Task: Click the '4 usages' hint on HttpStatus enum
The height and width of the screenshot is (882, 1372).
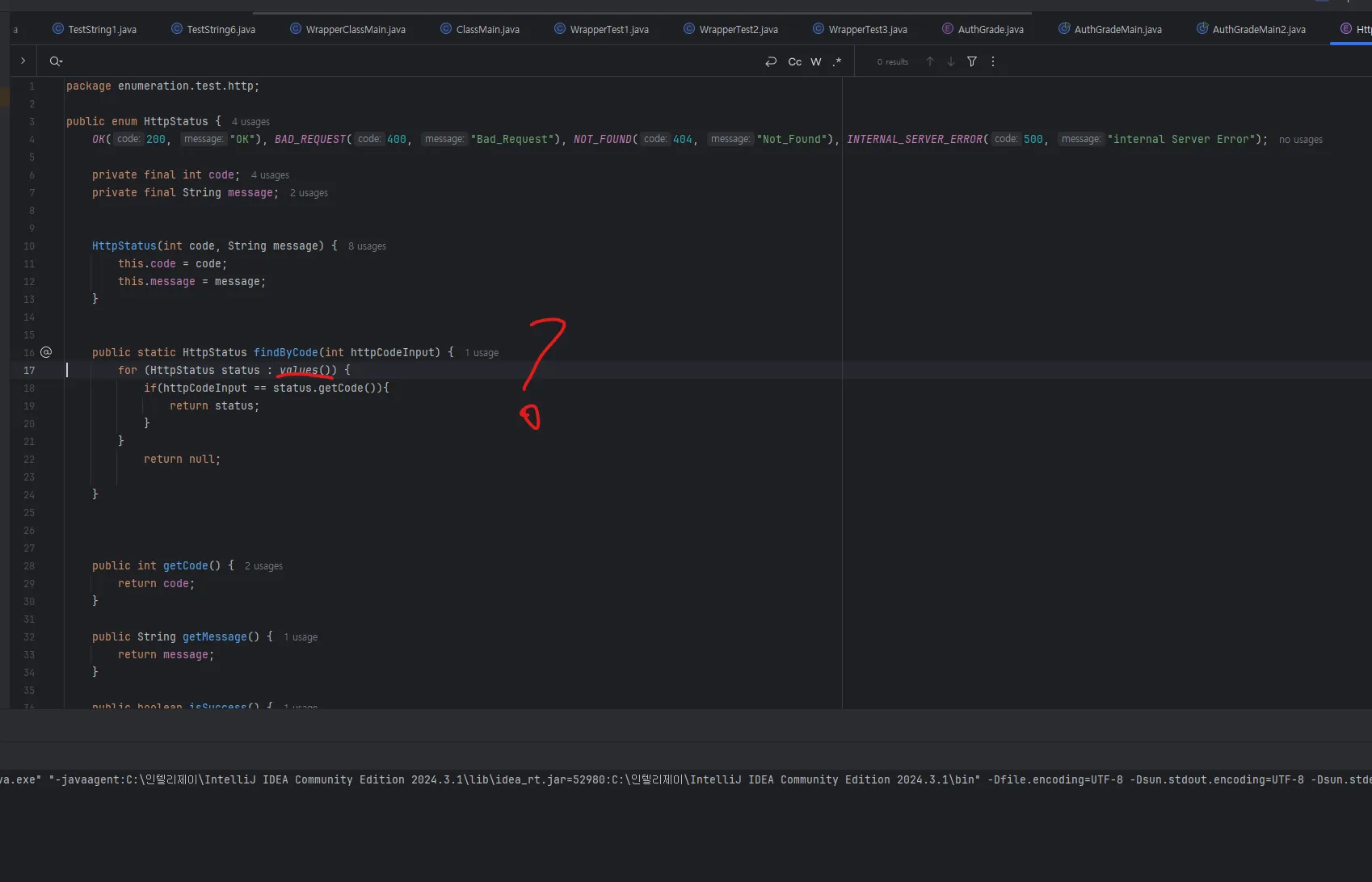Action: [250, 122]
